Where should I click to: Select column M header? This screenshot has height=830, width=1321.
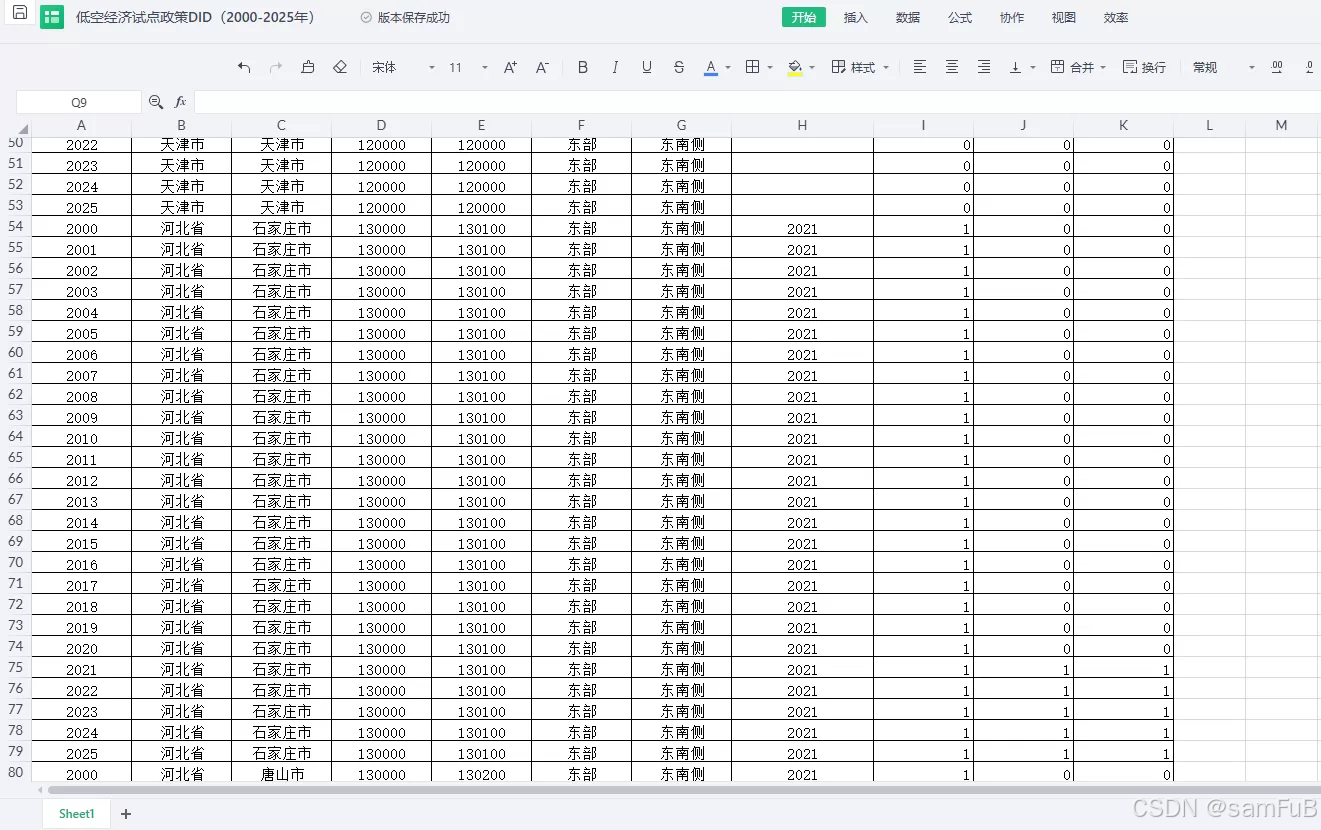coord(1281,125)
